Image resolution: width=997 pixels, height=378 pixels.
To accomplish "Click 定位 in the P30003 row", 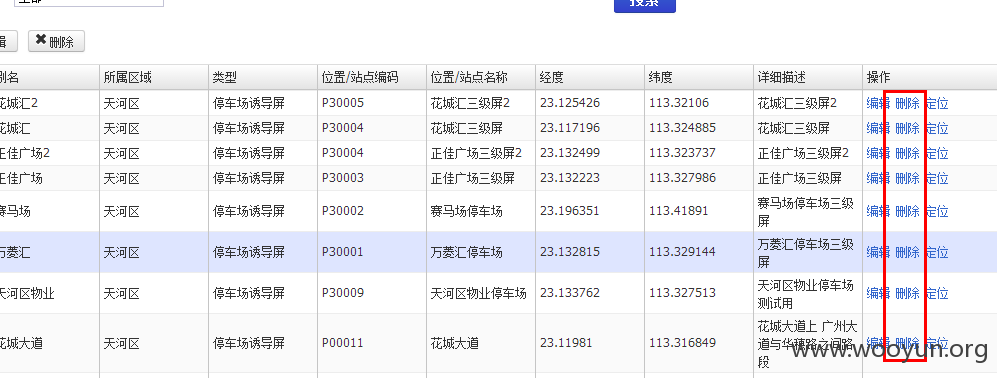I will (x=937, y=178).
